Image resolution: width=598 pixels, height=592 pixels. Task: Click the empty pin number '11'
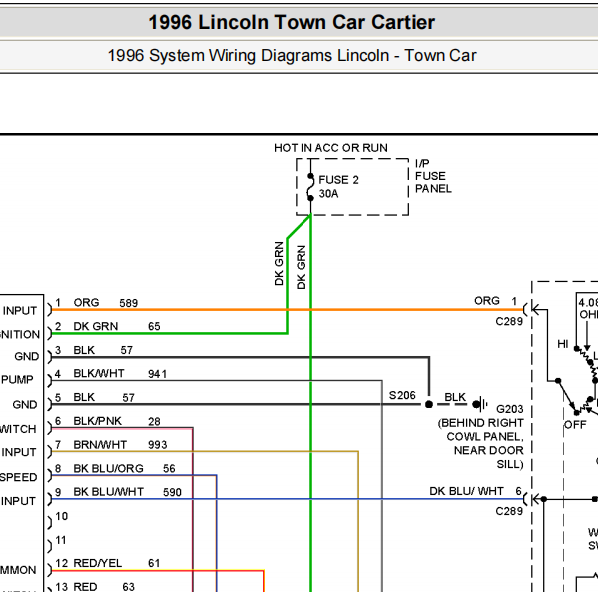(61, 540)
